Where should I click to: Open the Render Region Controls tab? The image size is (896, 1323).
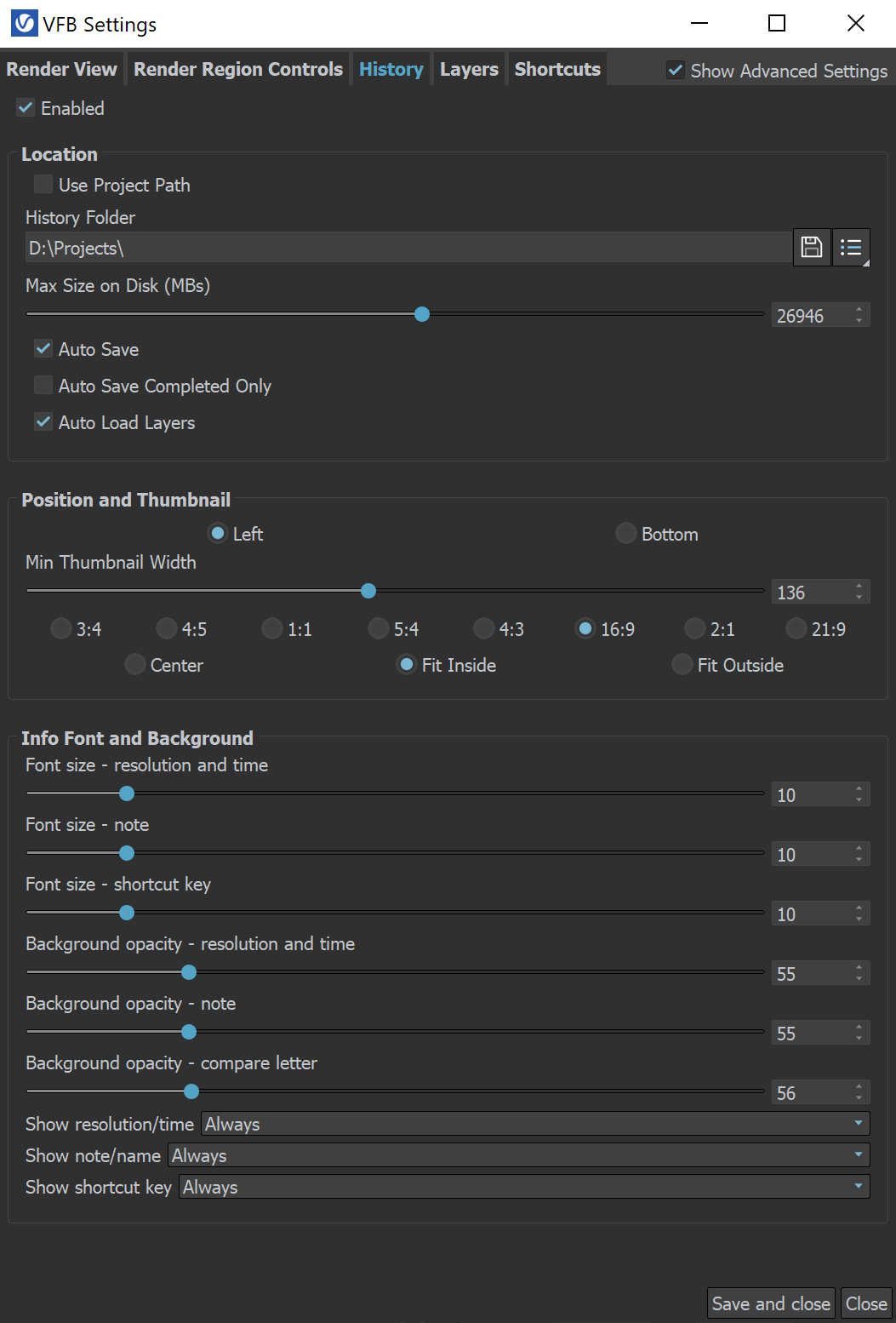[238, 69]
